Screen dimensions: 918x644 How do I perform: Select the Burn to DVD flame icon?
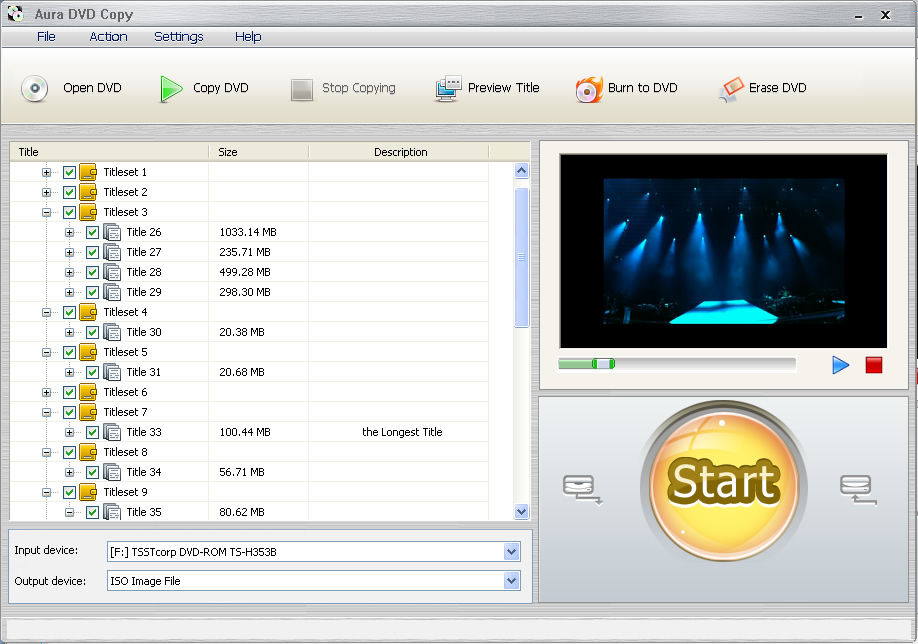(589, 89)
